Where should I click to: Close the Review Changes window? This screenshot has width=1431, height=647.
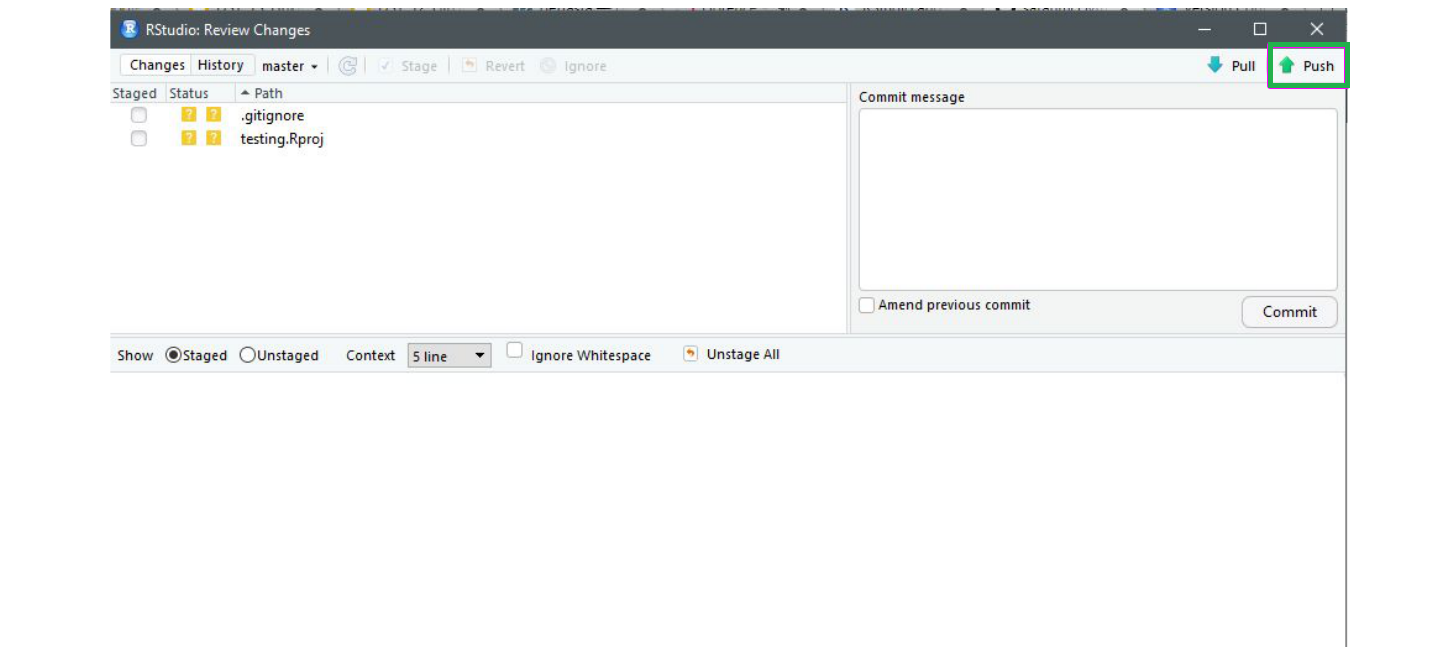point(1317,30)
